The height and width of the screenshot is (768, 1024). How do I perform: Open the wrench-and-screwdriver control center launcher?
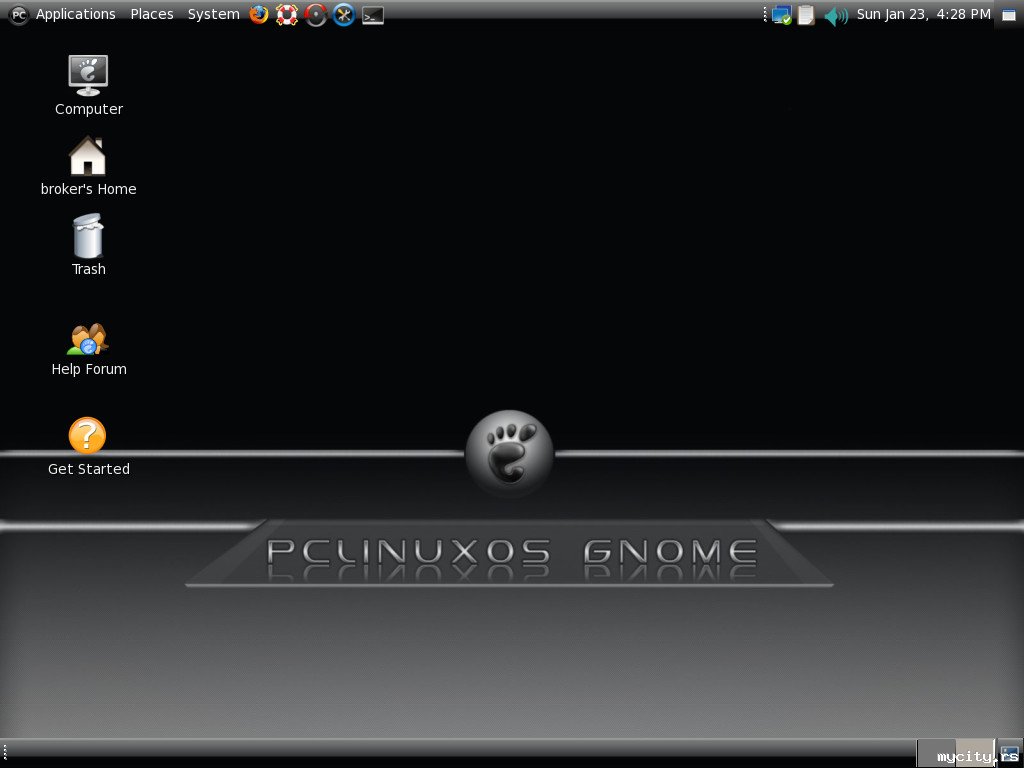click(x=344, y=14)
